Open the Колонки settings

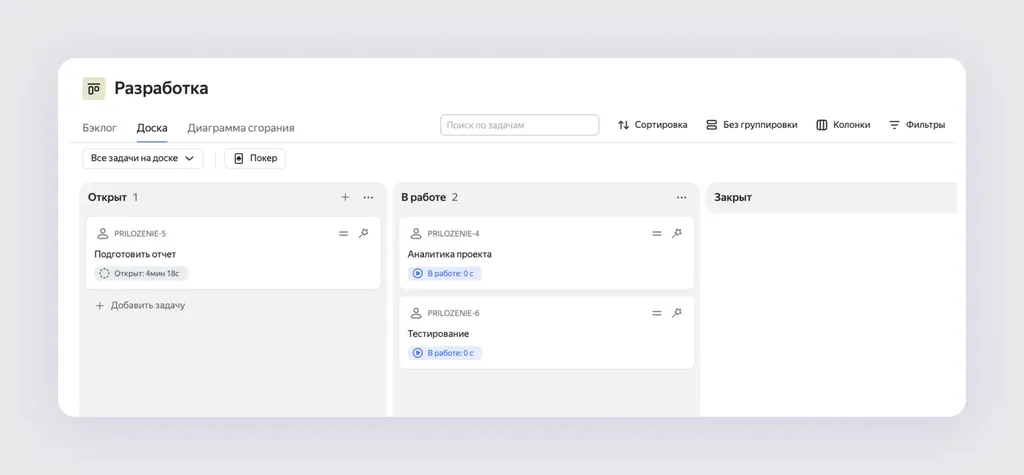[843, 125]
